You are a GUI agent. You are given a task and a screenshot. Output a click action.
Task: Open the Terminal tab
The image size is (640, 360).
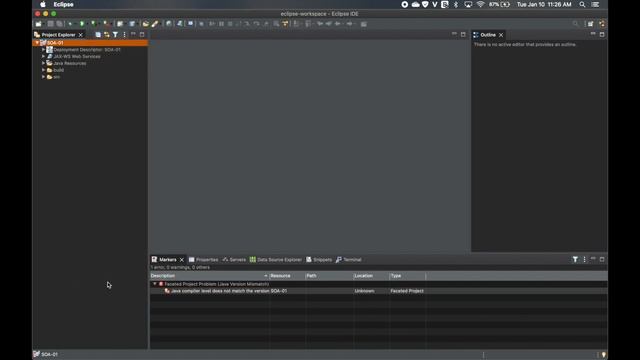[x=349, y=260]
